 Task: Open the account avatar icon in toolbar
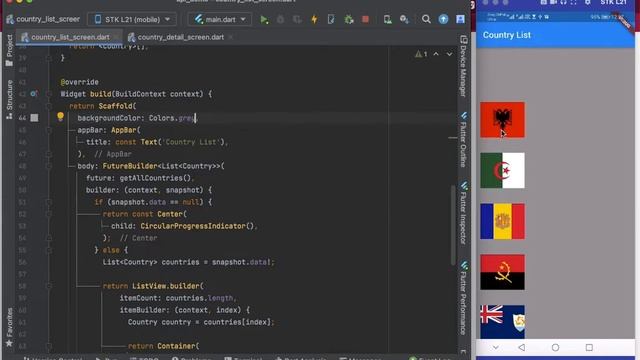point(460,19)
